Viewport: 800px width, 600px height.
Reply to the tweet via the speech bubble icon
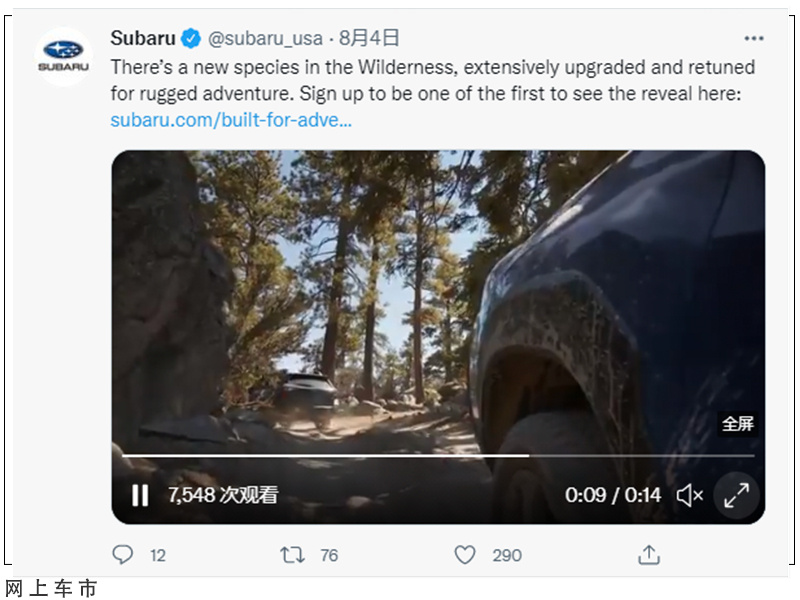122,555
